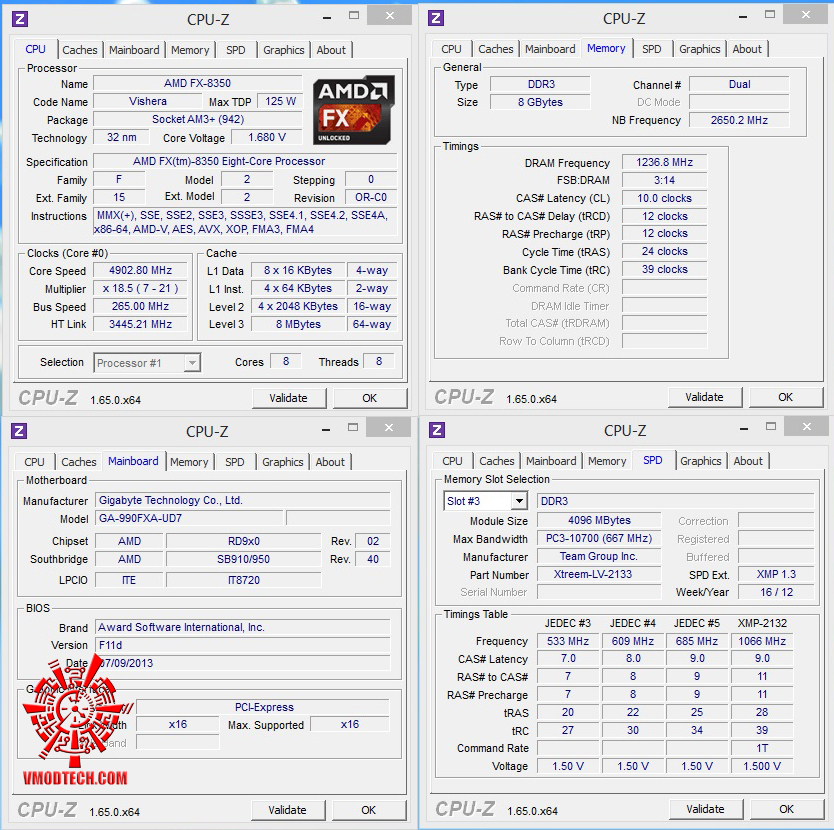Viewport: 834px width, 830px height.
Task: Click OK in the SPD window
Action: [787, 809]
